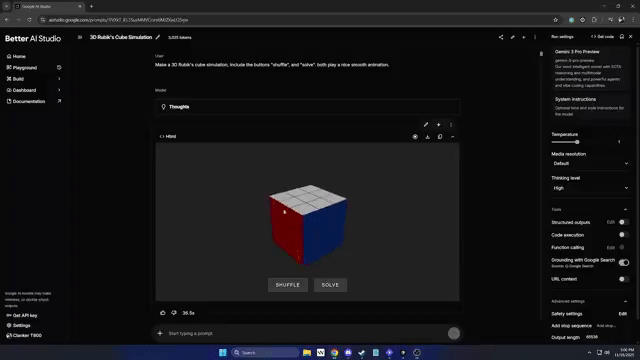Open Discord from the taskbar
Viewport: 640px width, 360px height.
[x=348, y=352]
